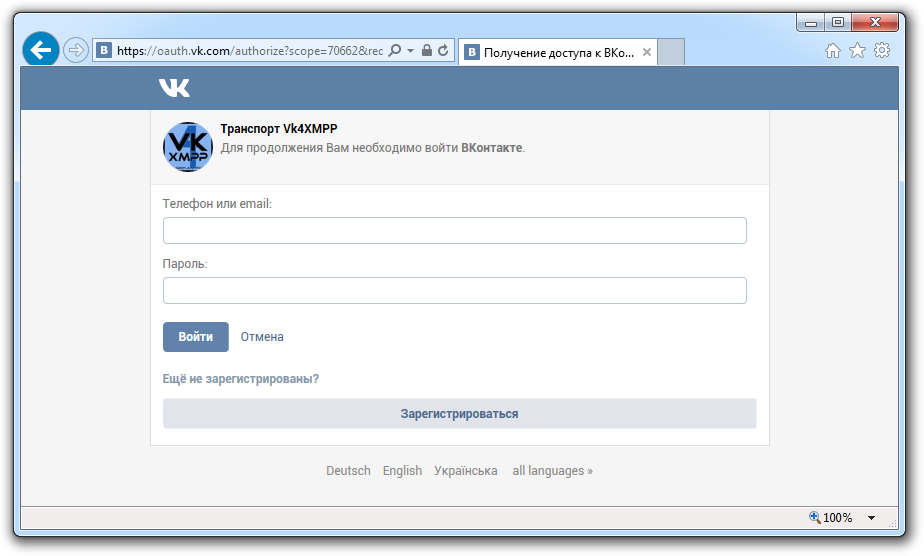
Task: Click the Телефон или email input field
Action: point(454,231)
